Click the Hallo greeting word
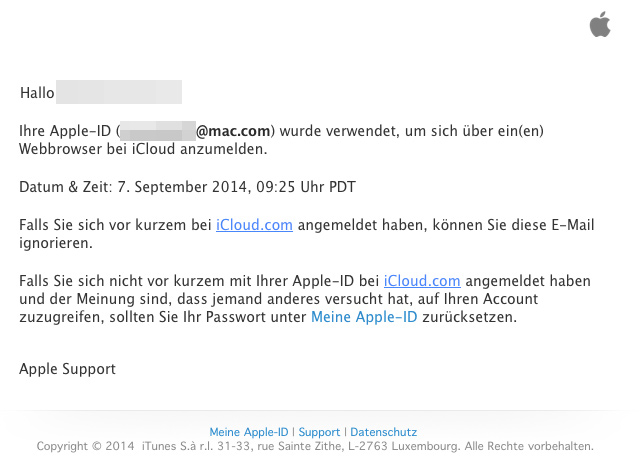Viewport: 640px width, 461px height. [x=37, y=93]
